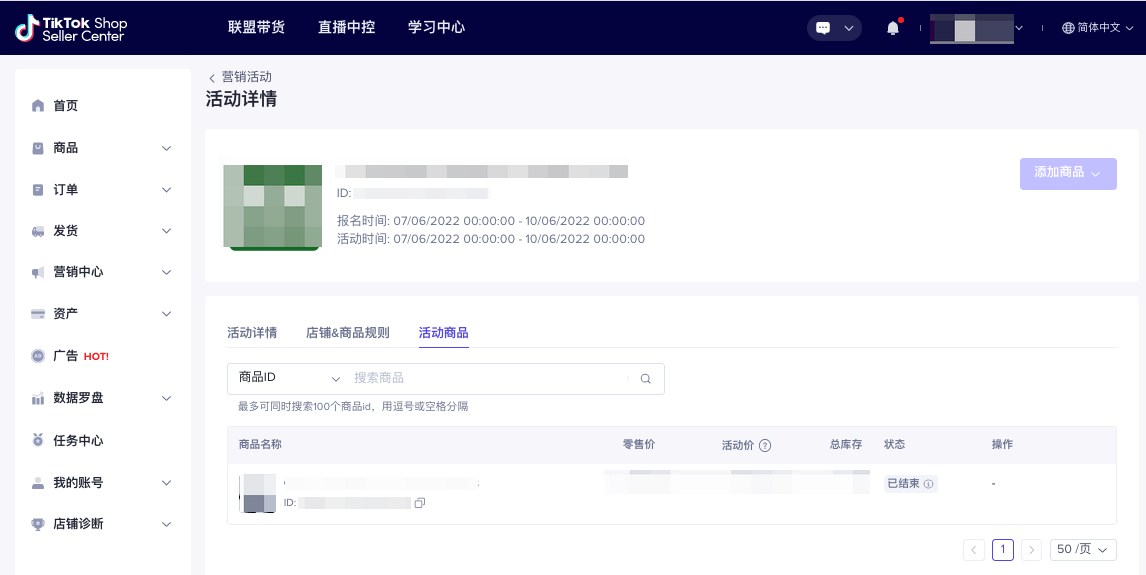This screenshot has width=1146, height=575.
Task: Focus the 搜索商品 search field
Action: [x=488, y=378]
